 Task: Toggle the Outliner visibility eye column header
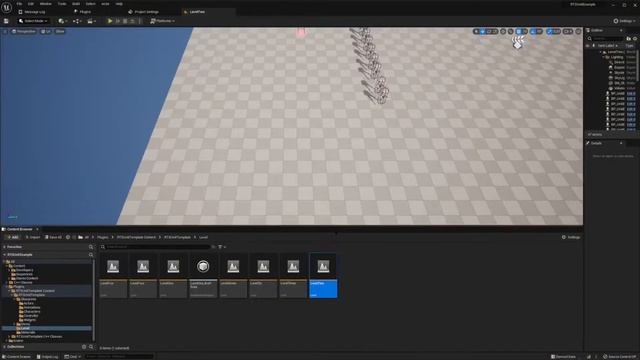[588, 46]
